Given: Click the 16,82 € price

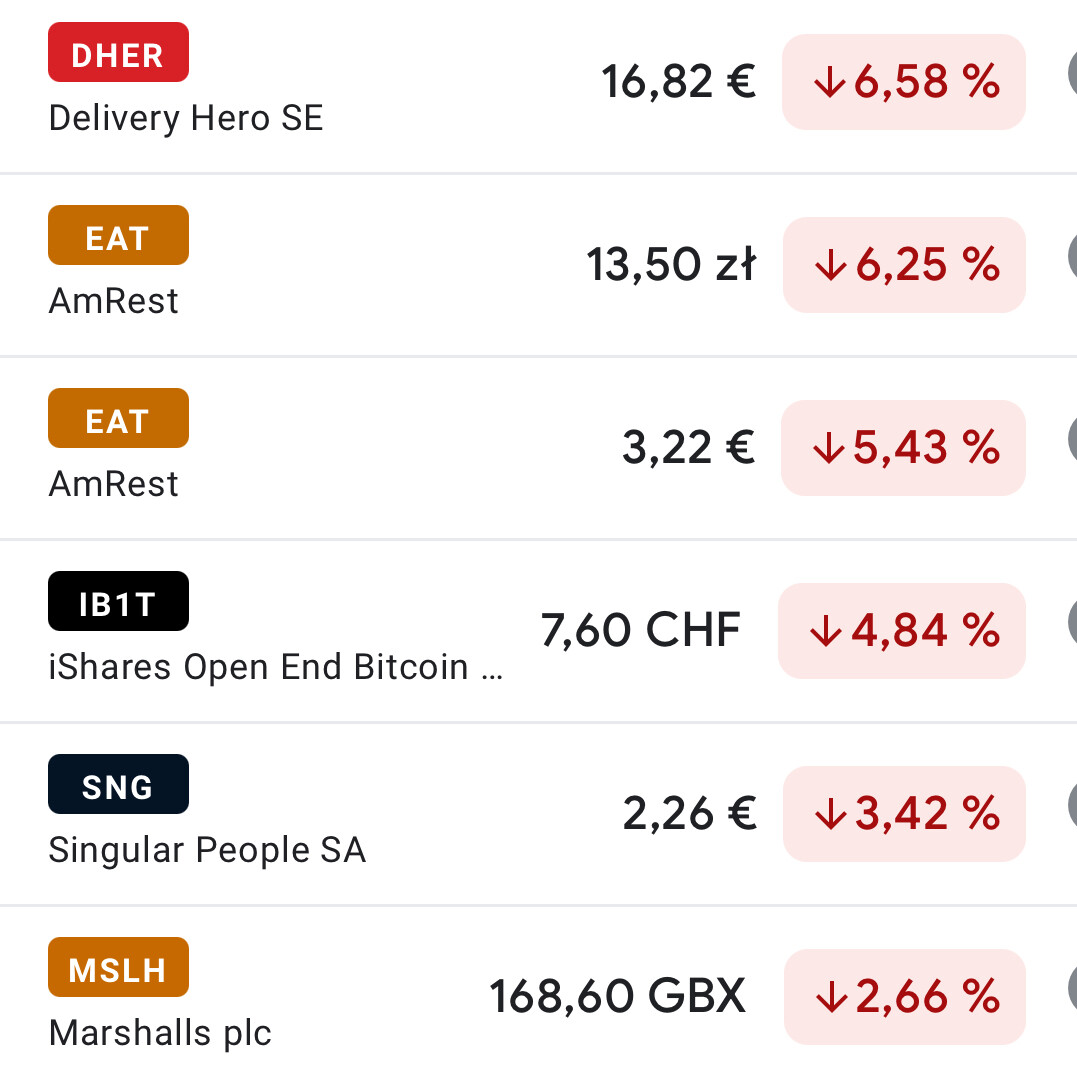Looking at the screenshot, I should click(x=679, y=82).
